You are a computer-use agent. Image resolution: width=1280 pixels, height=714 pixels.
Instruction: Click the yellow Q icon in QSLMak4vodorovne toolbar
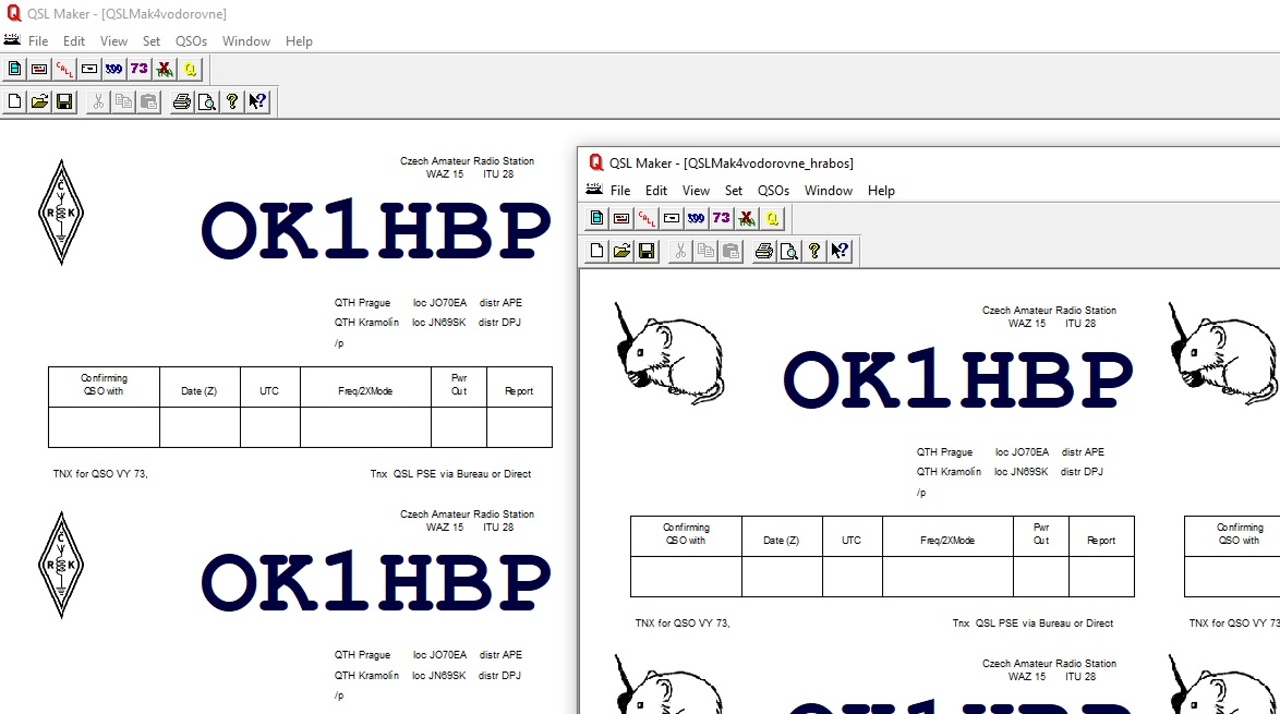[x=190, y=69]
